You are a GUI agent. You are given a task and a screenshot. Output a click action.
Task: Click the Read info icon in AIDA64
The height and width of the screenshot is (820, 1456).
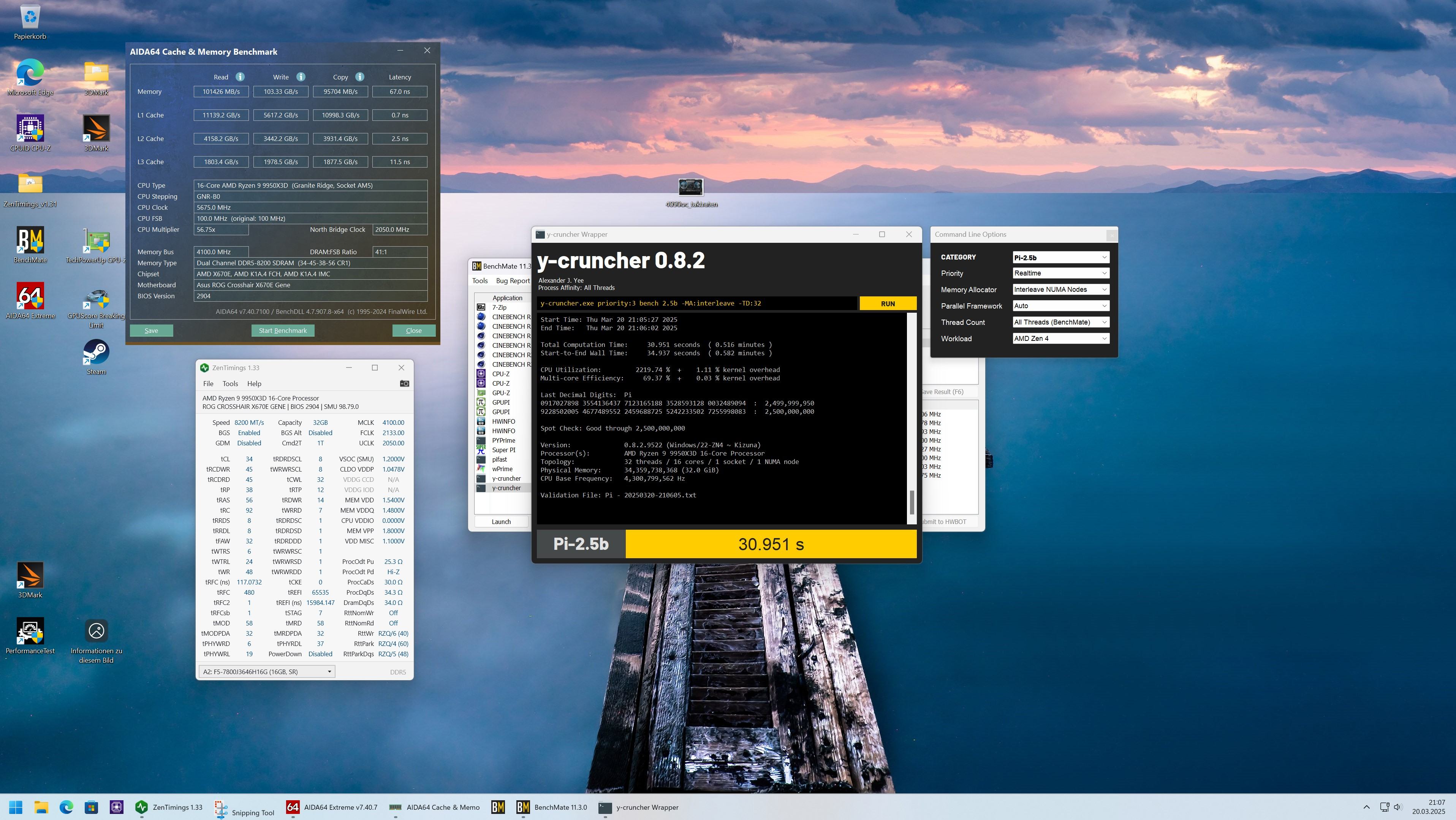[240, 77]
